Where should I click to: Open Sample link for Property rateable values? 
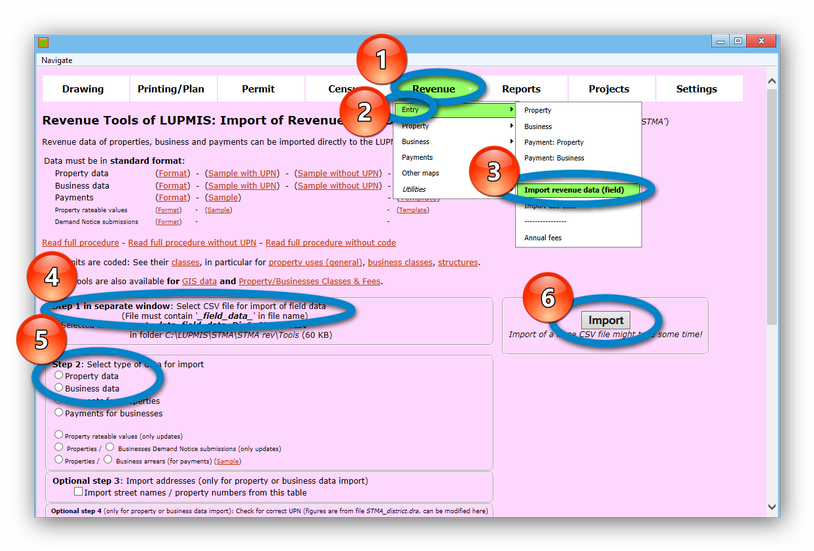coord(218,210)
